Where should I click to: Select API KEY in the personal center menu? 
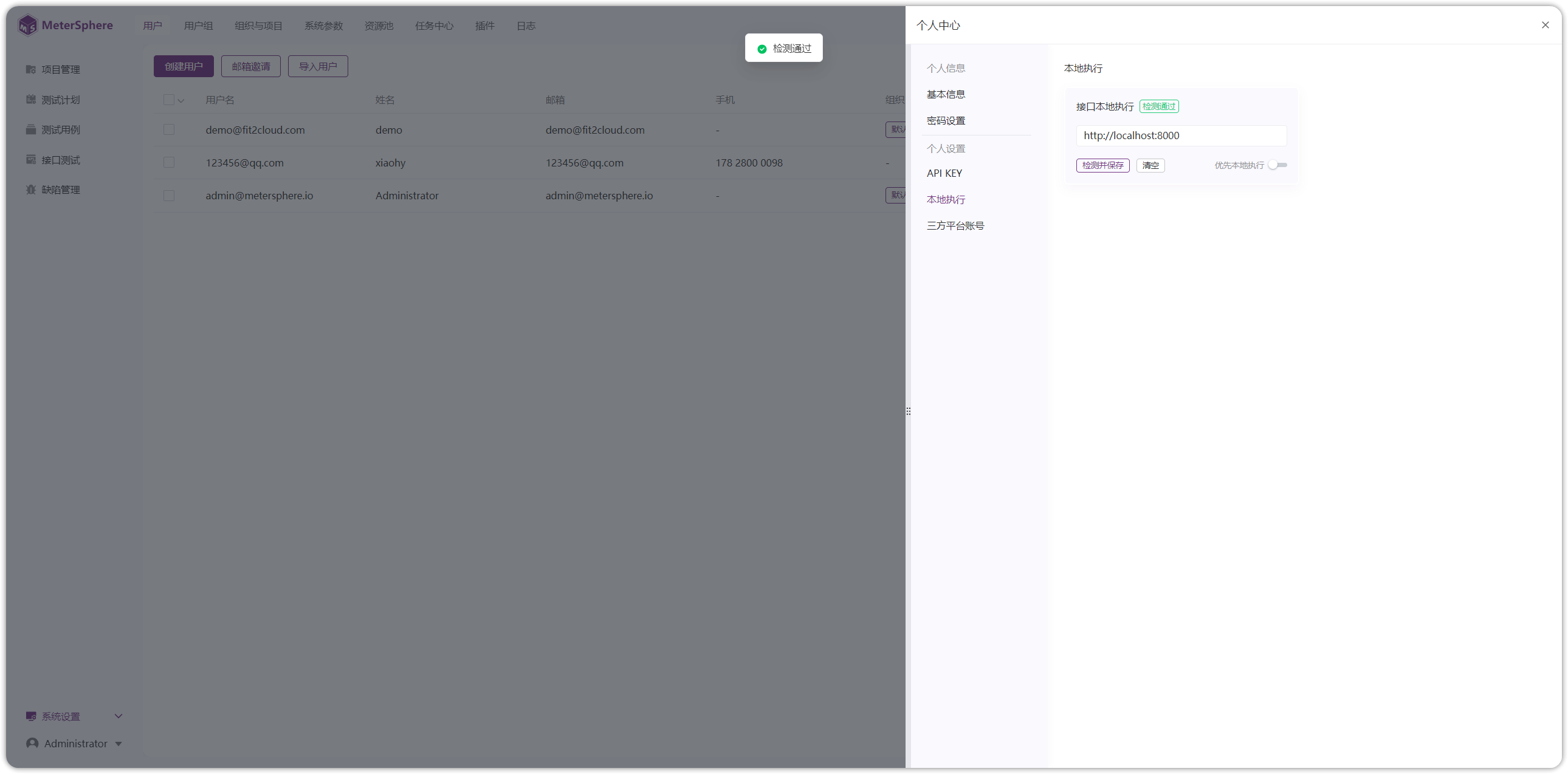point(944,173)
